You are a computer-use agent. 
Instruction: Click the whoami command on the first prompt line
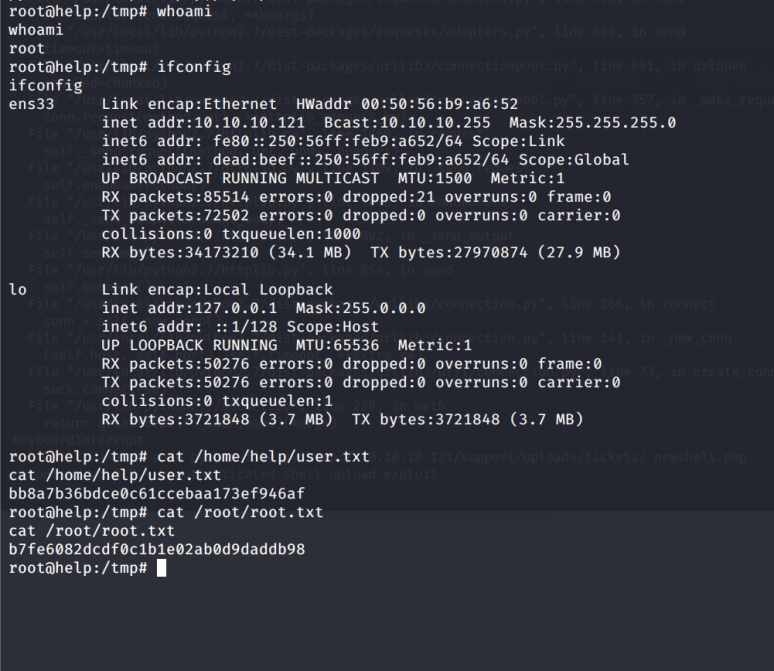coord(182,11)
